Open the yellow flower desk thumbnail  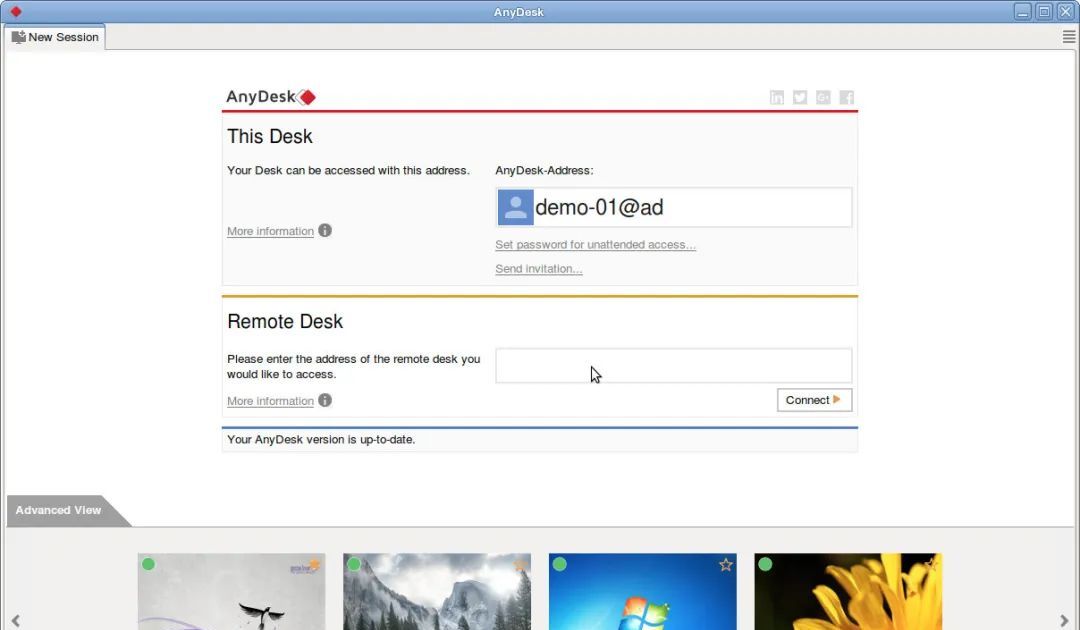coord(848,591)
